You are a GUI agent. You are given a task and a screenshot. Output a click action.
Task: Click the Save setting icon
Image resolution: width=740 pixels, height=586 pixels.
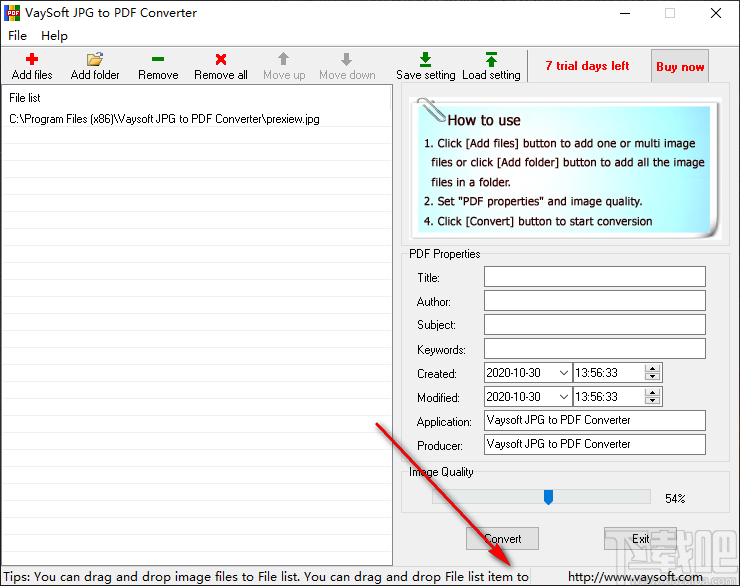pyautogui.click(x=426, y=59)
